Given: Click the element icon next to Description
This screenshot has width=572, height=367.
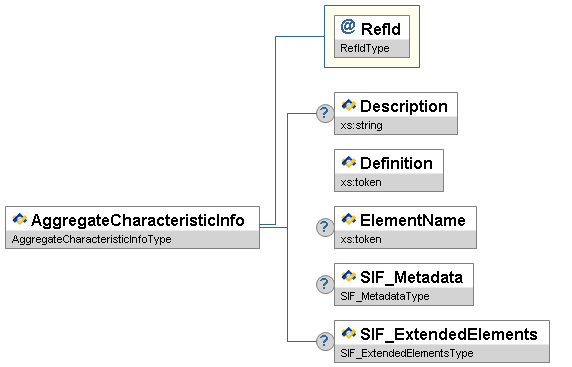Looking at the screenshot, I should point(348,105).
